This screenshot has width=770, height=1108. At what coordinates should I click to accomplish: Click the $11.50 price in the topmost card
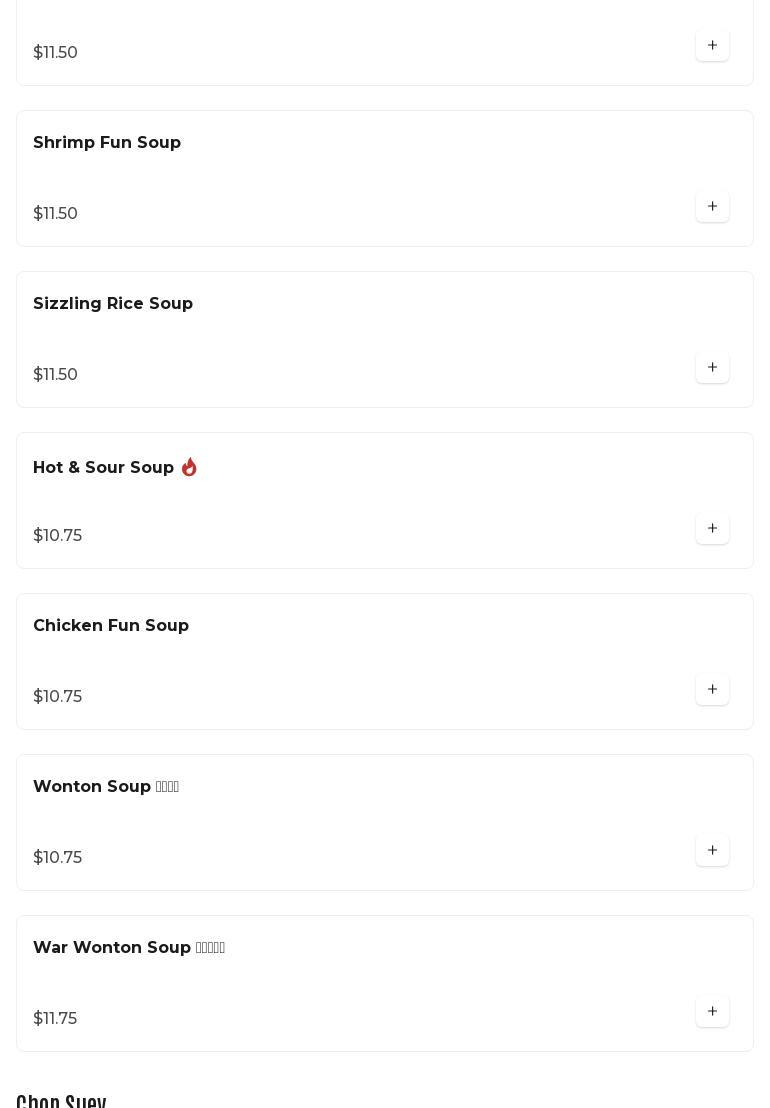[55, 52]
